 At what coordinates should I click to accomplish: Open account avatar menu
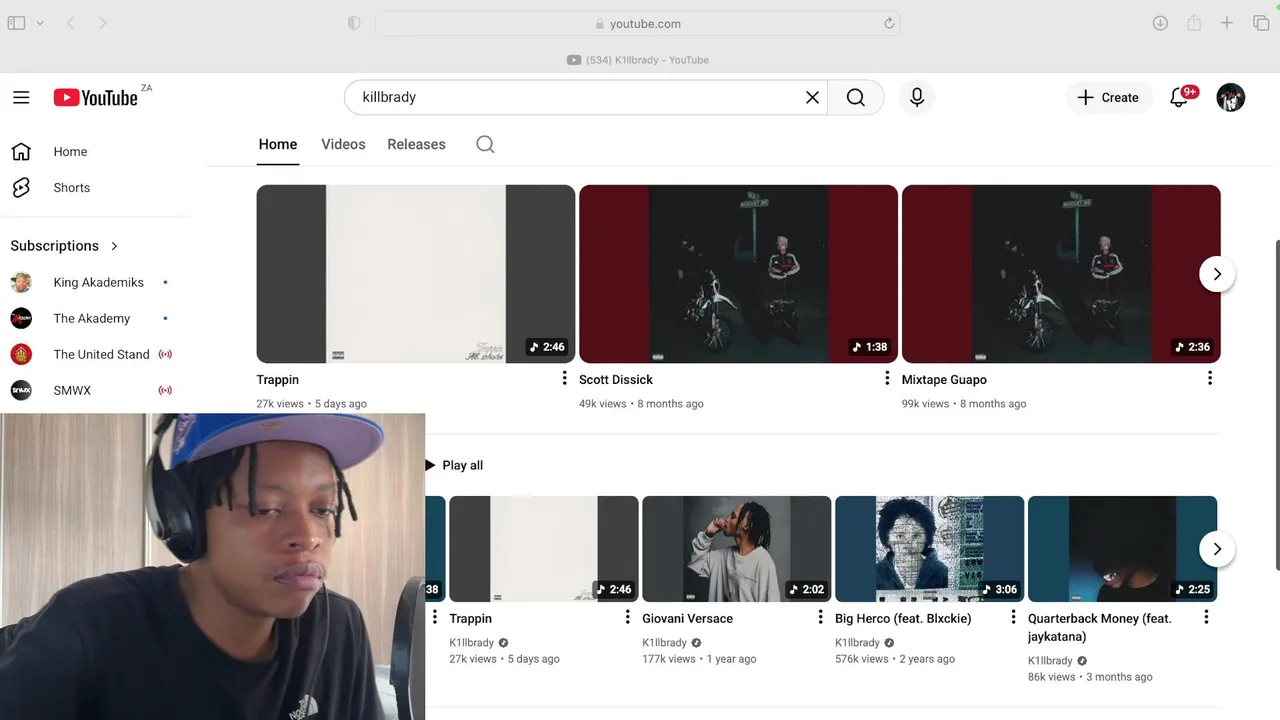point(1231,97)
